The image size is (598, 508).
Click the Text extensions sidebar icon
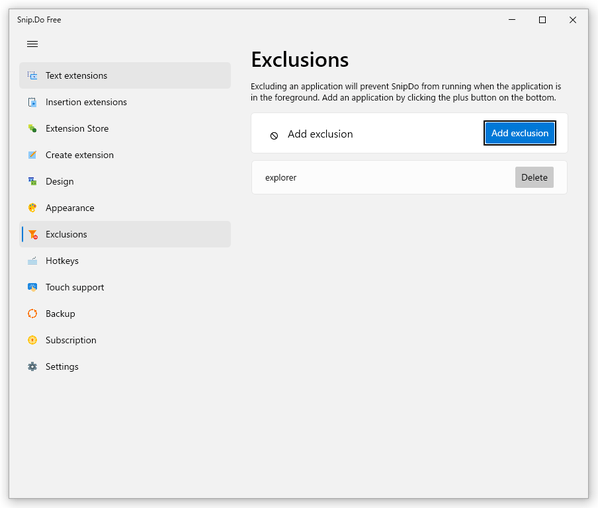32,76
